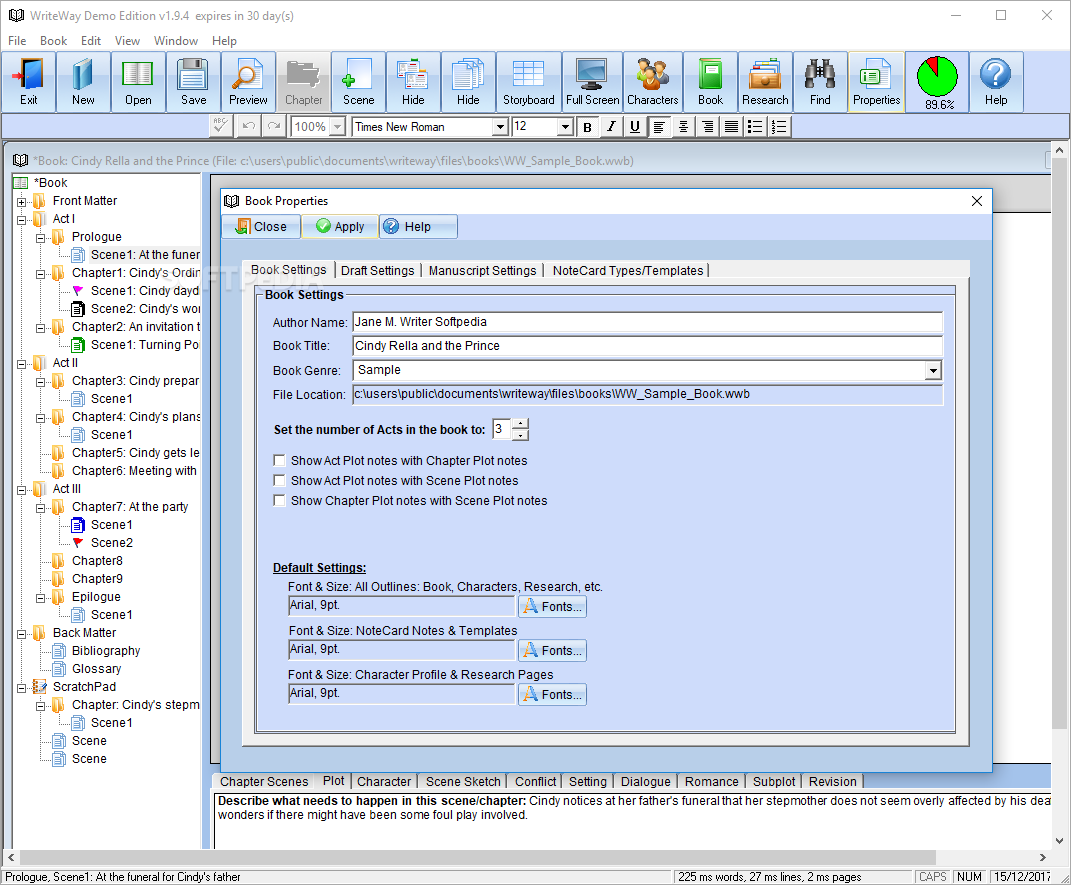
Task: Collapse the Back Matter tree node
Action: point(22,634)
